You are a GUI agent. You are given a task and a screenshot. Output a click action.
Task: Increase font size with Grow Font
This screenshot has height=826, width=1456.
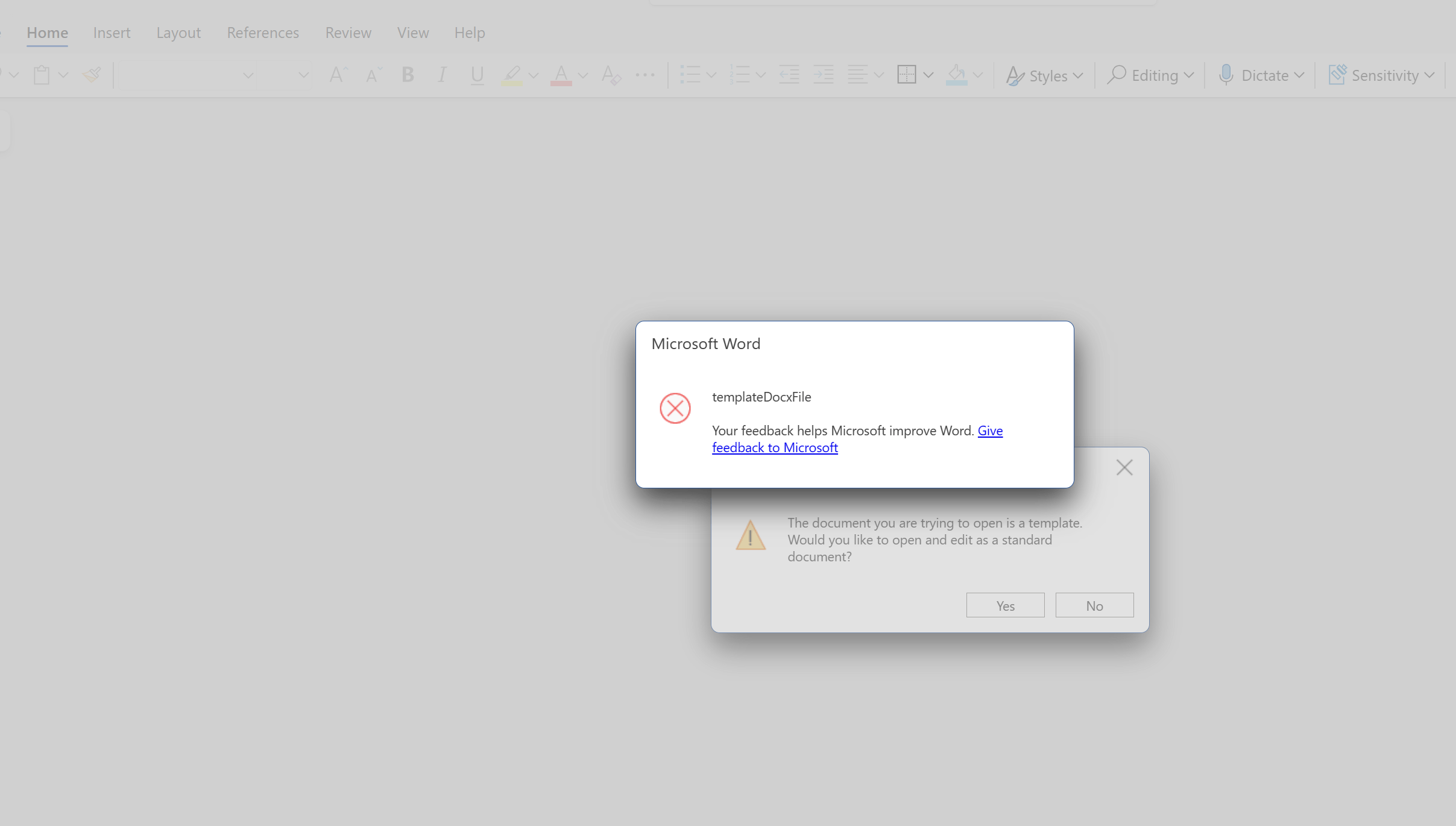pyautogui.click(x=338, y=75)
